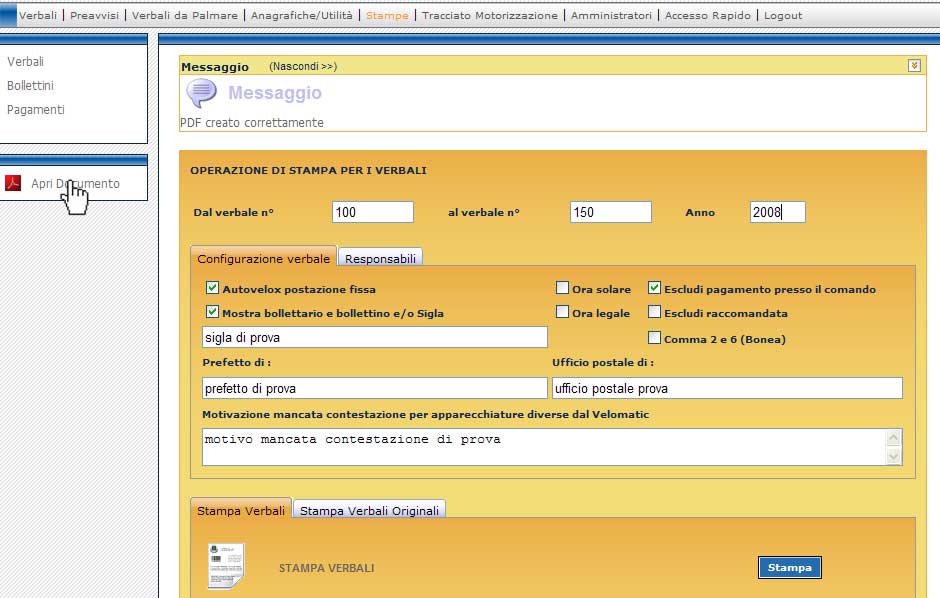Switch to Stampa Verbali Originali tab
Viewport: 940px width, 598px height.
click(x=369, y=511)
